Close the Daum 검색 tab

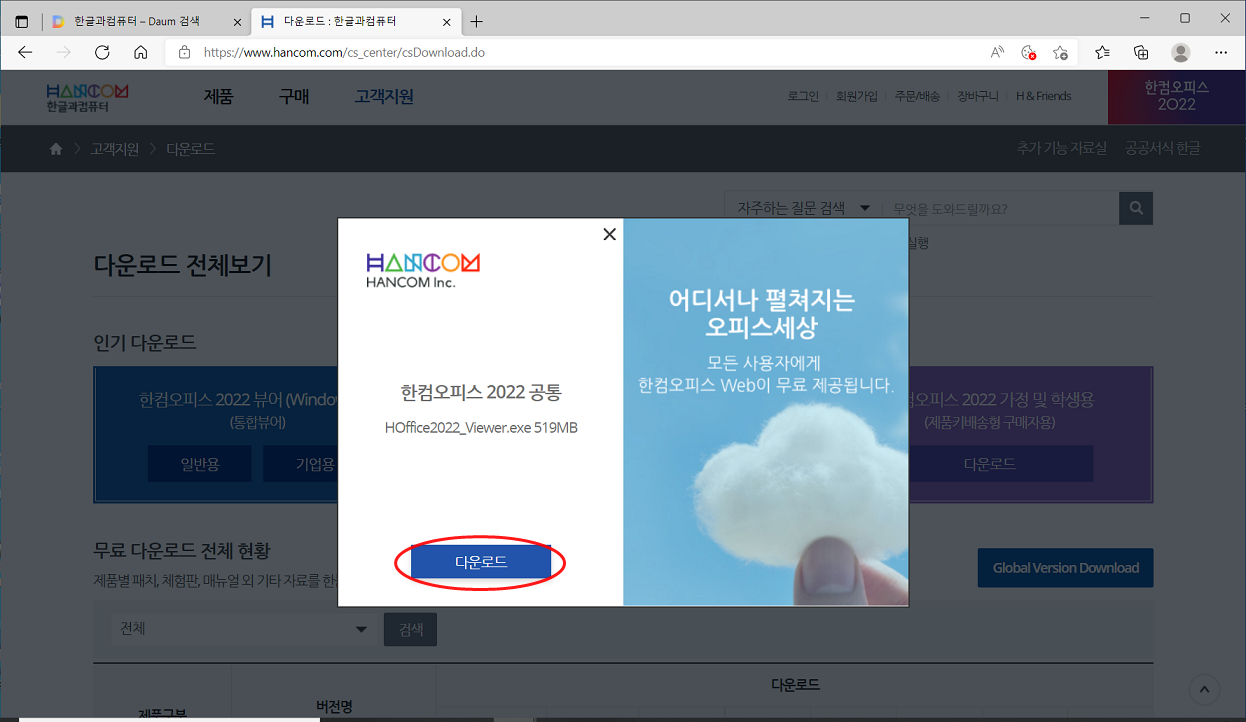237,21
